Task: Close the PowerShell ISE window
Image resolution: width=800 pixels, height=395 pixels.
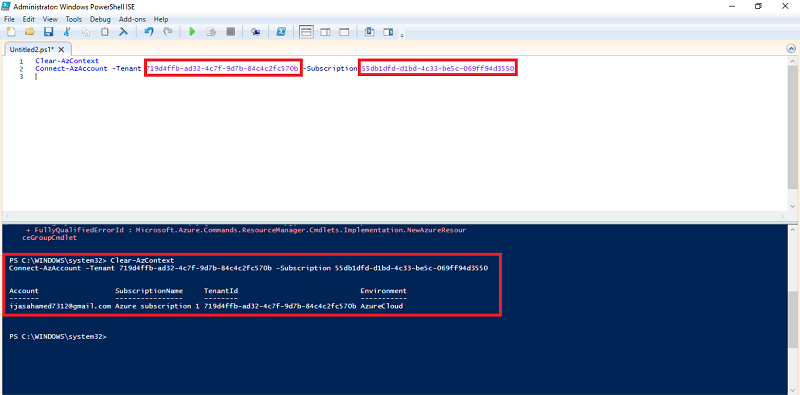Action: (785, 6)
